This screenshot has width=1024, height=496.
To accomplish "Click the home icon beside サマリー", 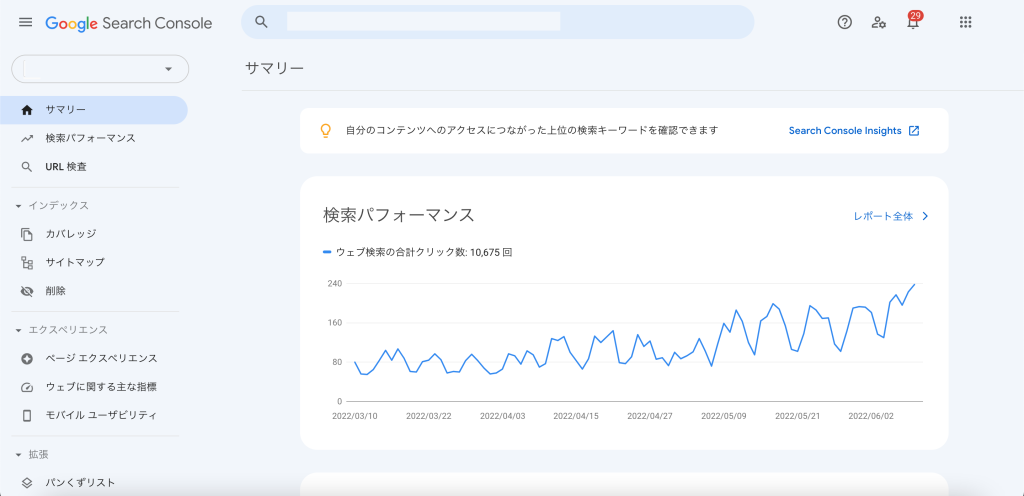I will point(27,110).
